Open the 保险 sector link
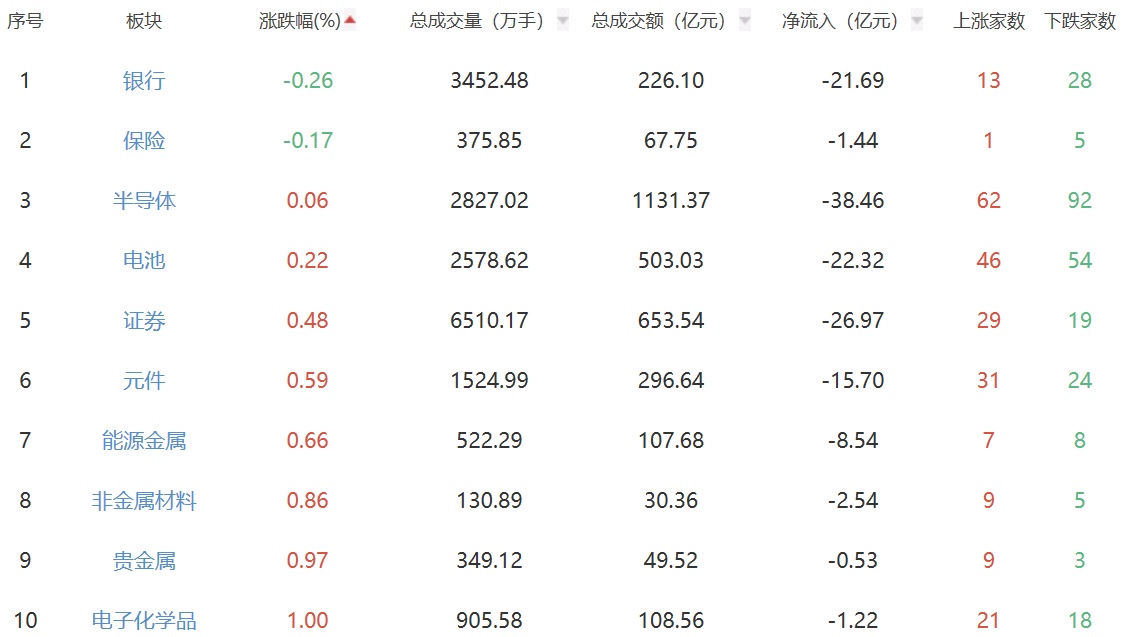This screenshot has width=1122, height=637. [x=144, y=141]
